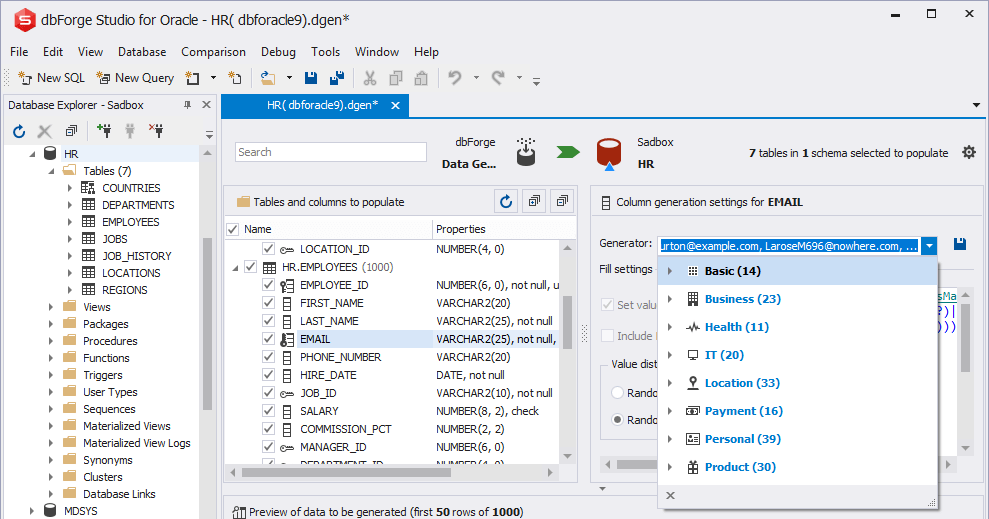Uncheck the HR.EMPLOYEES table checkbox

click(250, 267)
